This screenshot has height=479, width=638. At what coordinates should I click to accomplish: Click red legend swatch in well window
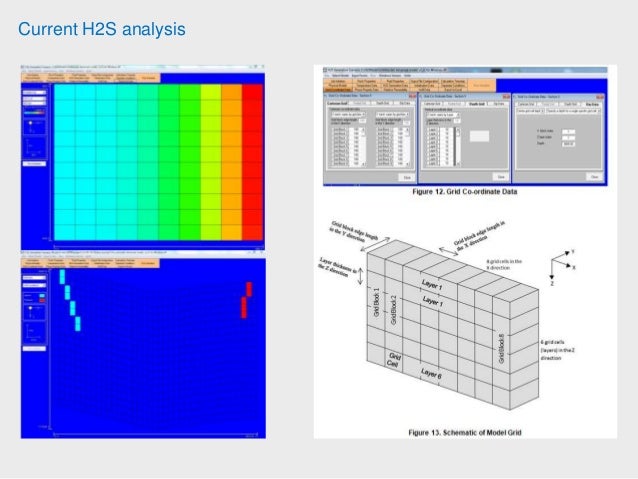pyautogui.click(x=42, y=300)
